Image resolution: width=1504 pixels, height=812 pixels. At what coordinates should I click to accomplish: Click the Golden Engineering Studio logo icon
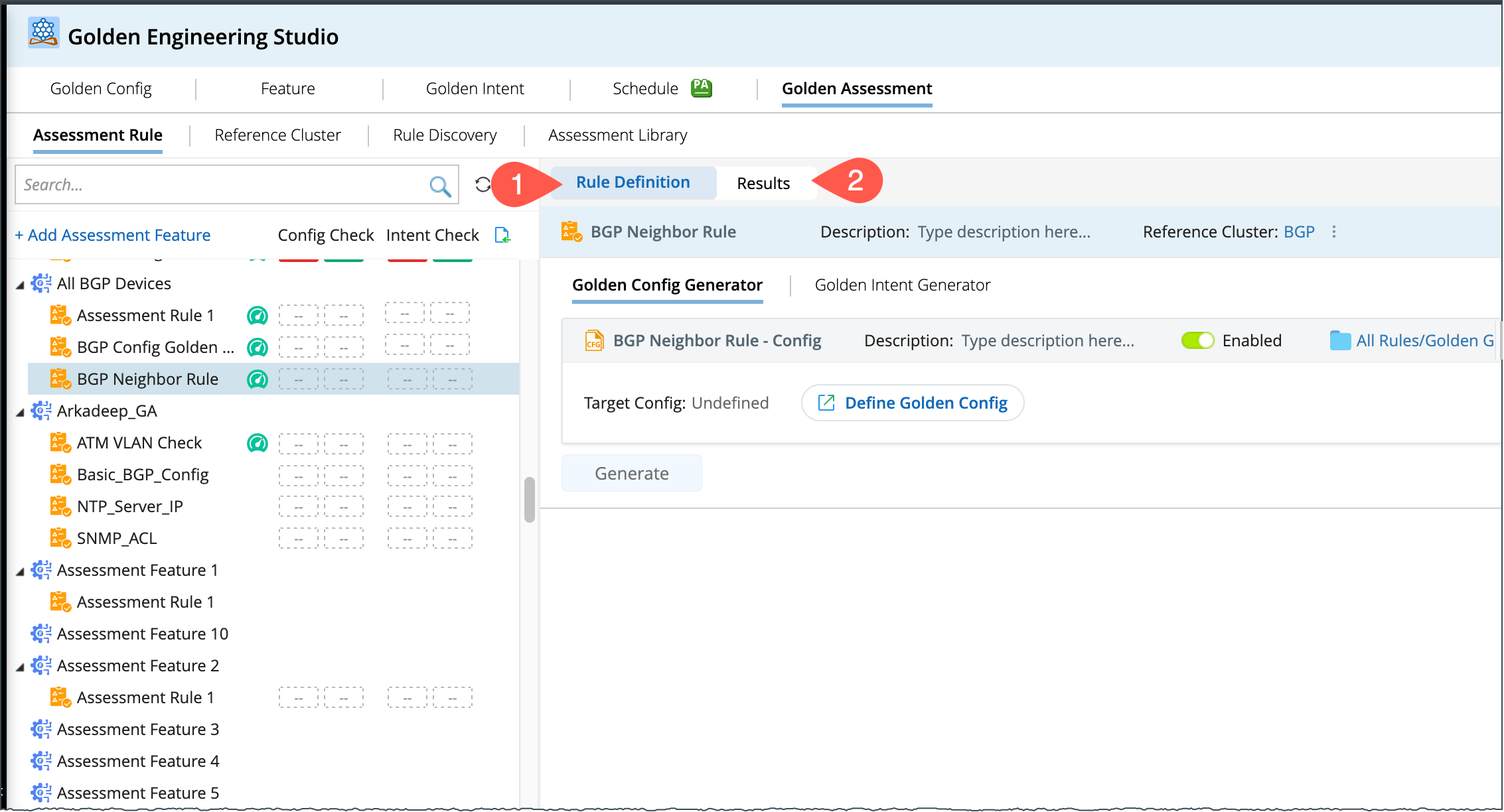44,33
